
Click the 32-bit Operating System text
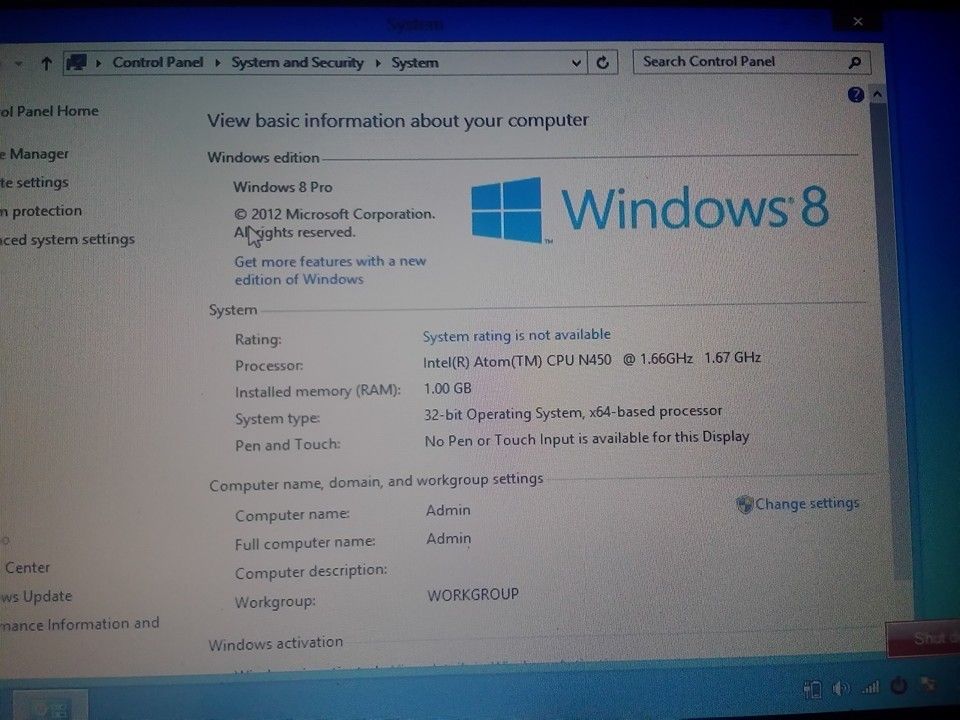pos(572,413)
